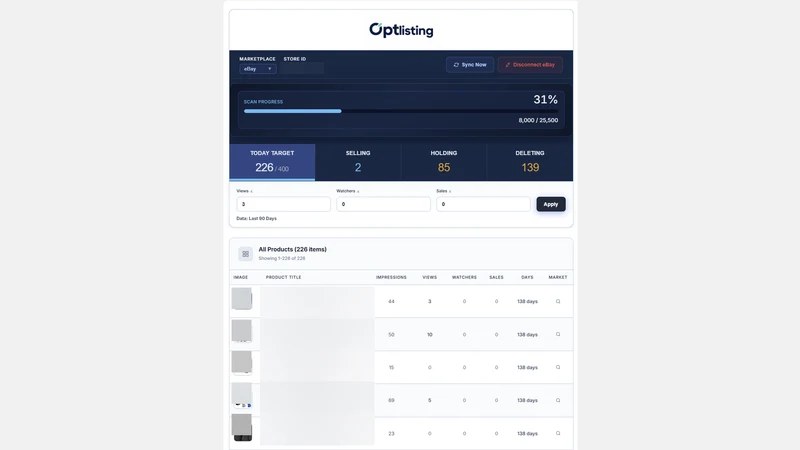The height and width of the screenshot is (450, 800).
Task: Sort by Impressions column header
Action: pos(391,277)
